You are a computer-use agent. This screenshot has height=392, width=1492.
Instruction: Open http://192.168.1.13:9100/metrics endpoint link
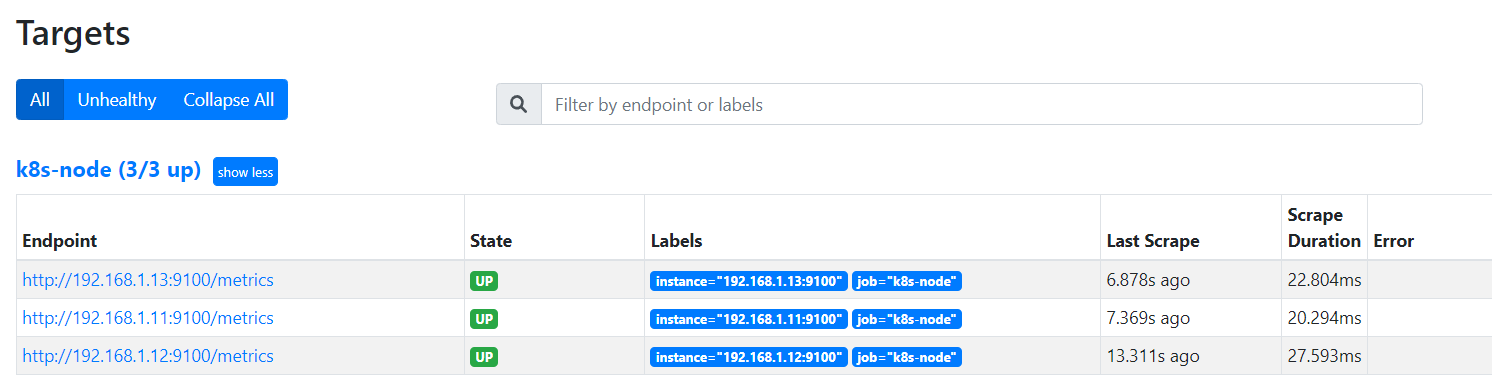point(148,280)
